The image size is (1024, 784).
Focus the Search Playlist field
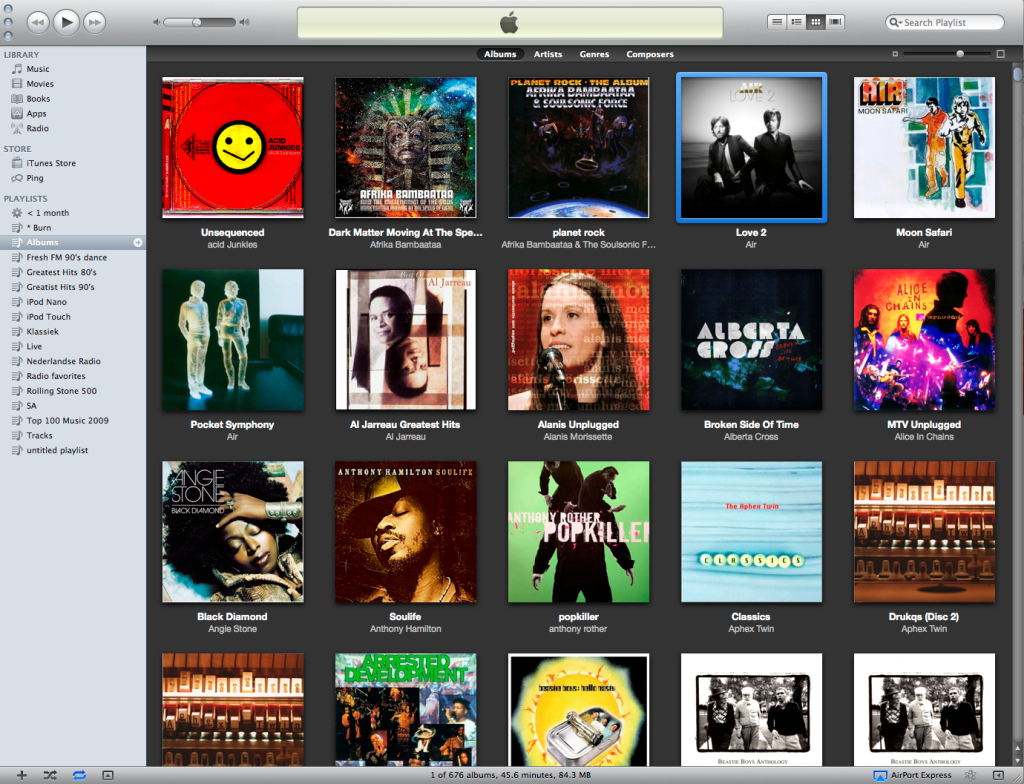944,22
